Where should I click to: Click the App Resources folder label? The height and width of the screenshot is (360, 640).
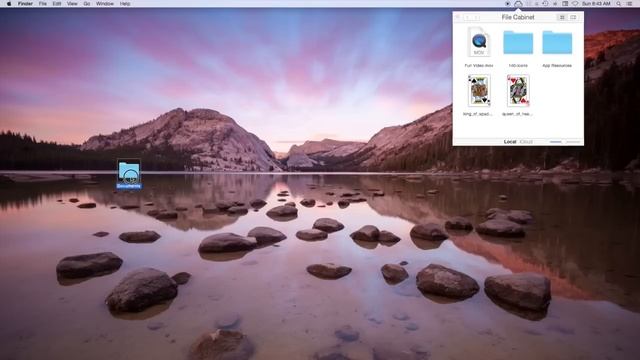point(557,65)
